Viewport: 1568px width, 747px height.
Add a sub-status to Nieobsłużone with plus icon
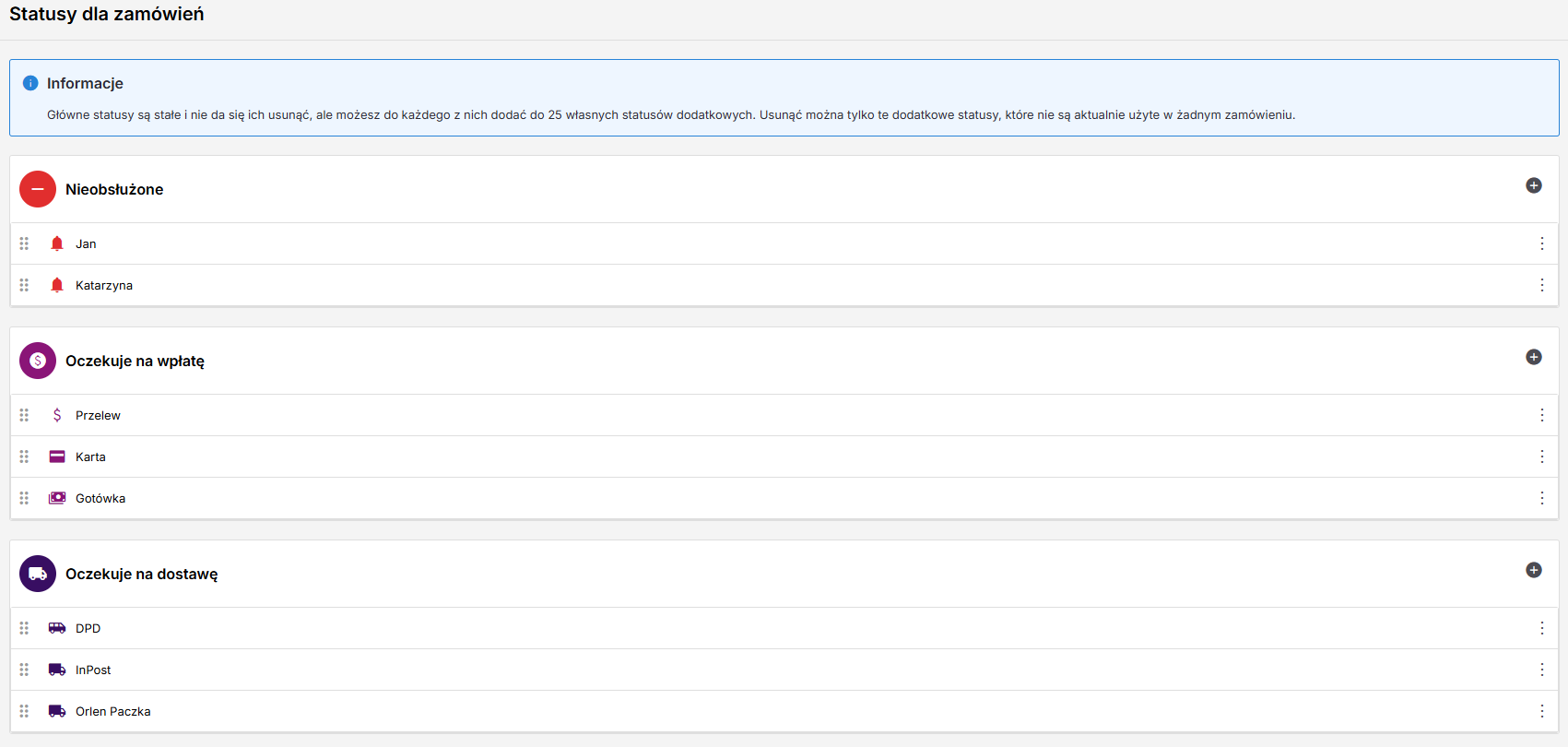pos(1534,185)
